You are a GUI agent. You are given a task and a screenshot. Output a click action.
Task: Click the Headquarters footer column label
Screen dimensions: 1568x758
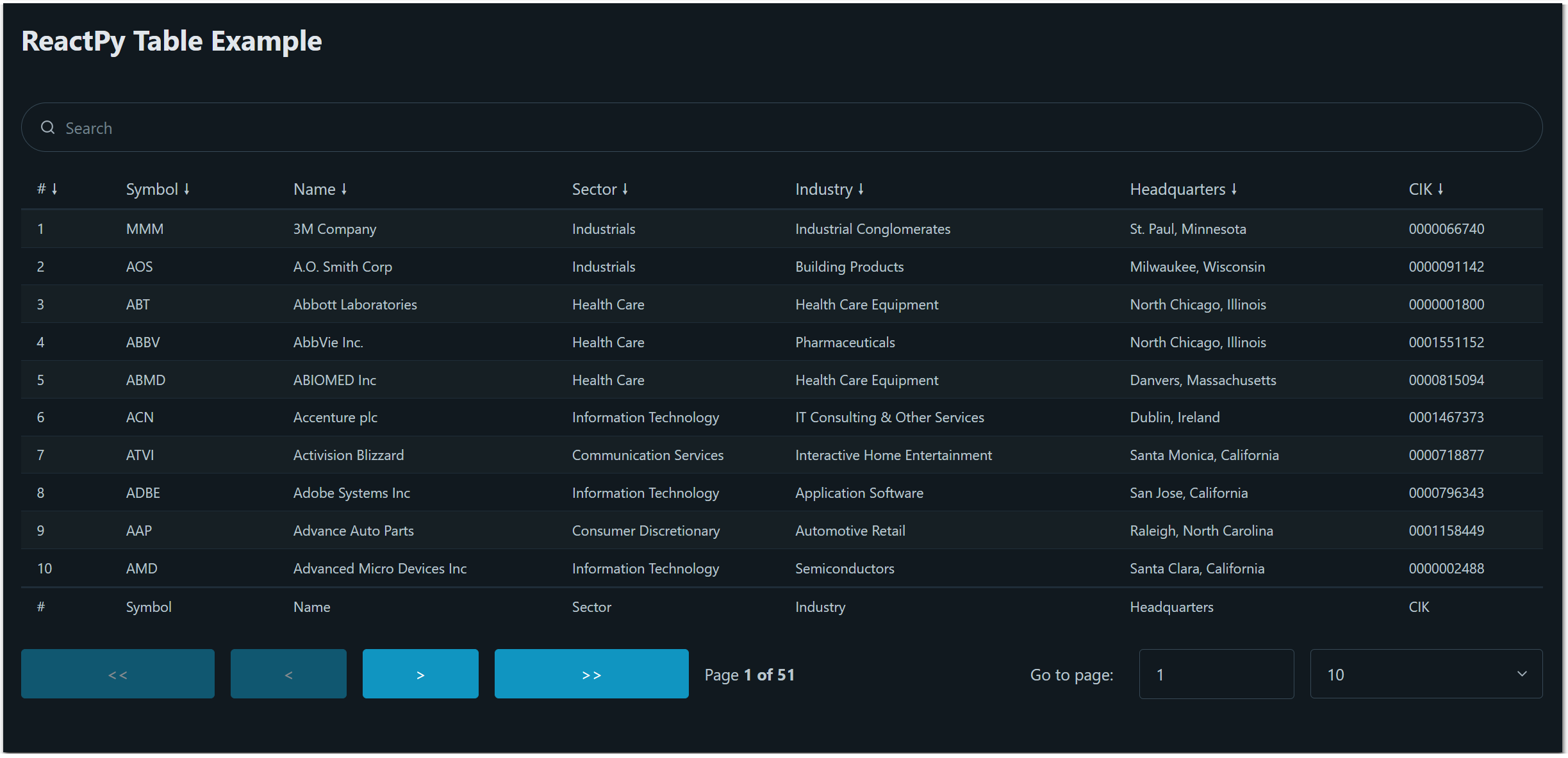pyautogui.click(x=1171, y=607)
